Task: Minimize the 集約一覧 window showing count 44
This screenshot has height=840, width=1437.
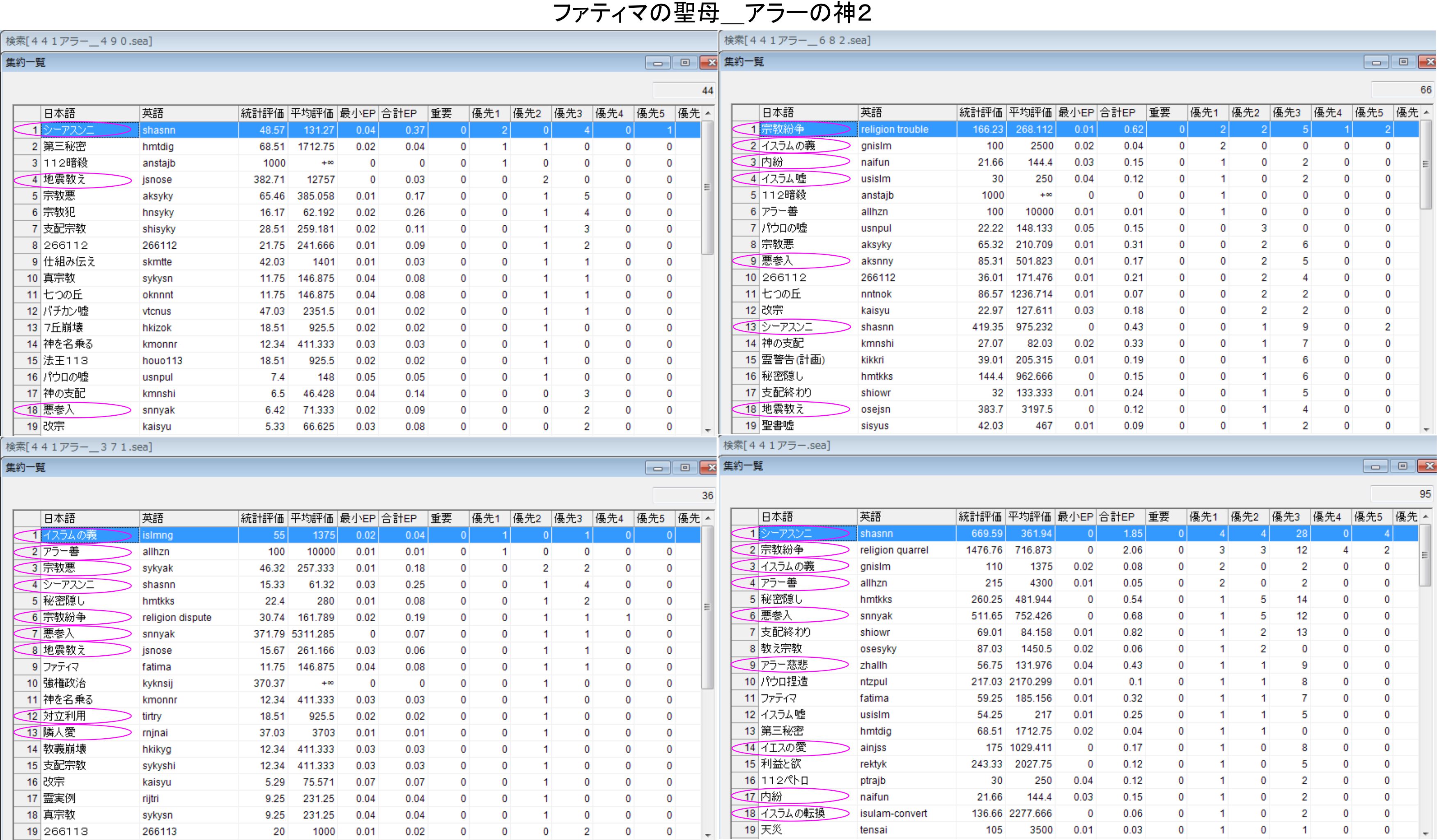Action: coord(657,63)
